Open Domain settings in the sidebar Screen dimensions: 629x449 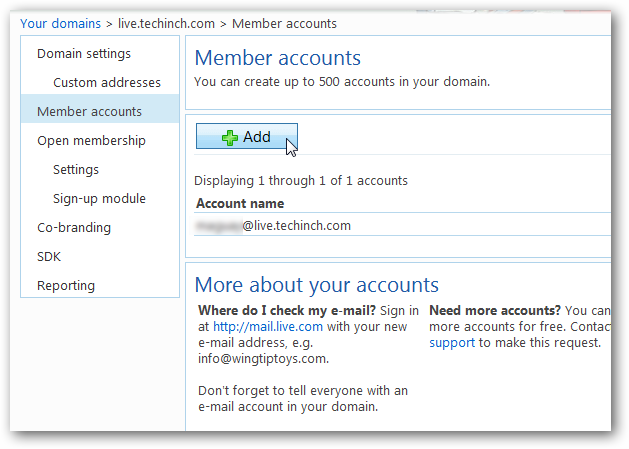(84, 53)
